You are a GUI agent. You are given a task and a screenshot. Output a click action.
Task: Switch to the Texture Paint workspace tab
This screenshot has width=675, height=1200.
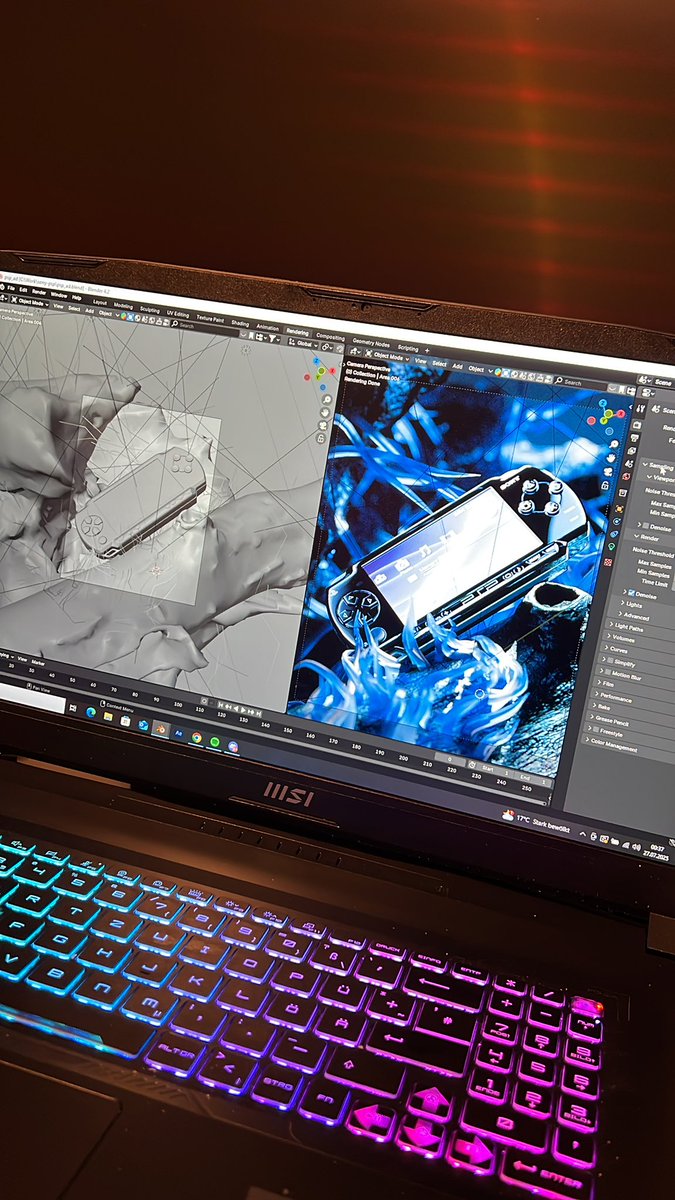(210, 319)
